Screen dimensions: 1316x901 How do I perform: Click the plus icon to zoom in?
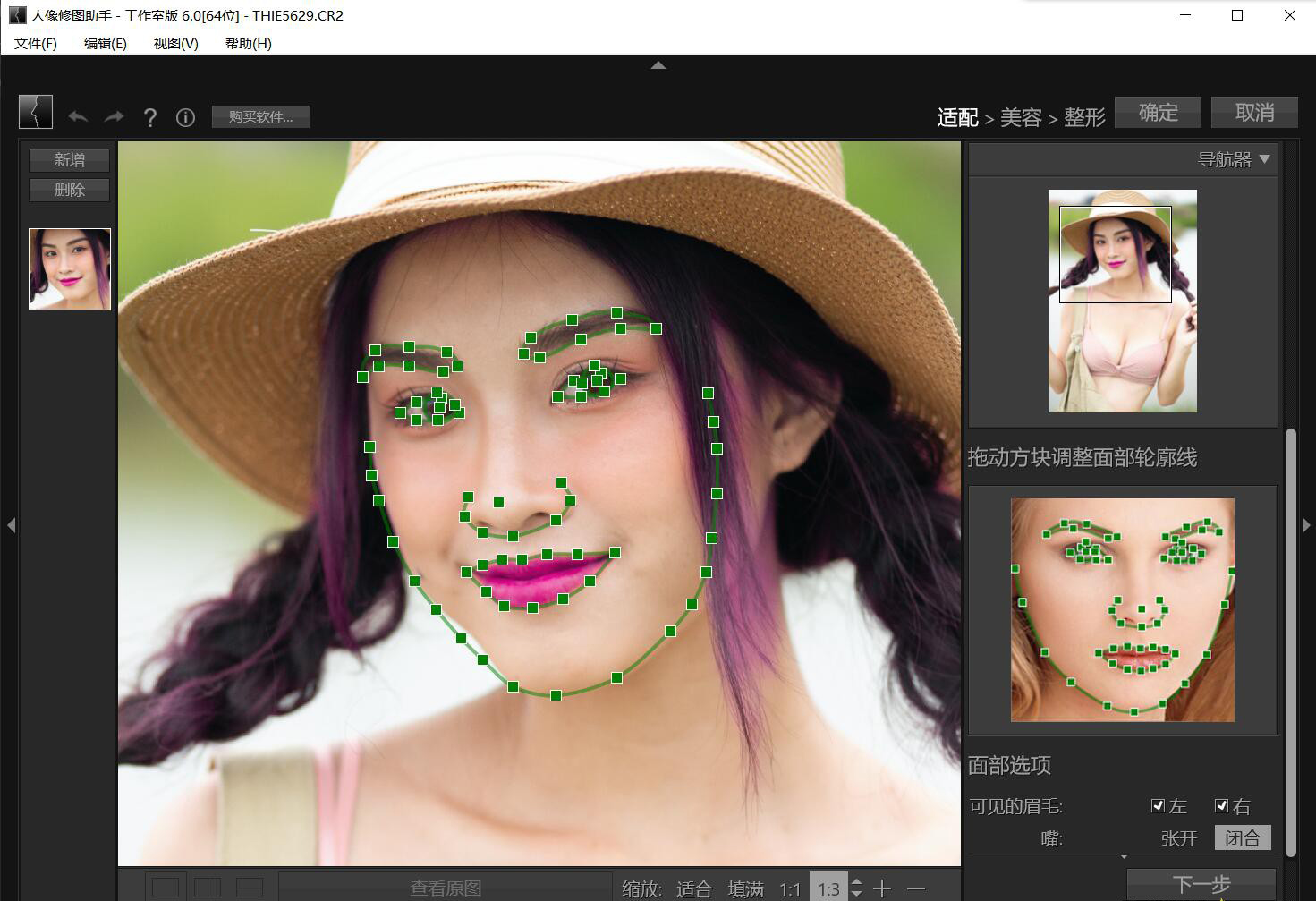(x=882, y=888)
